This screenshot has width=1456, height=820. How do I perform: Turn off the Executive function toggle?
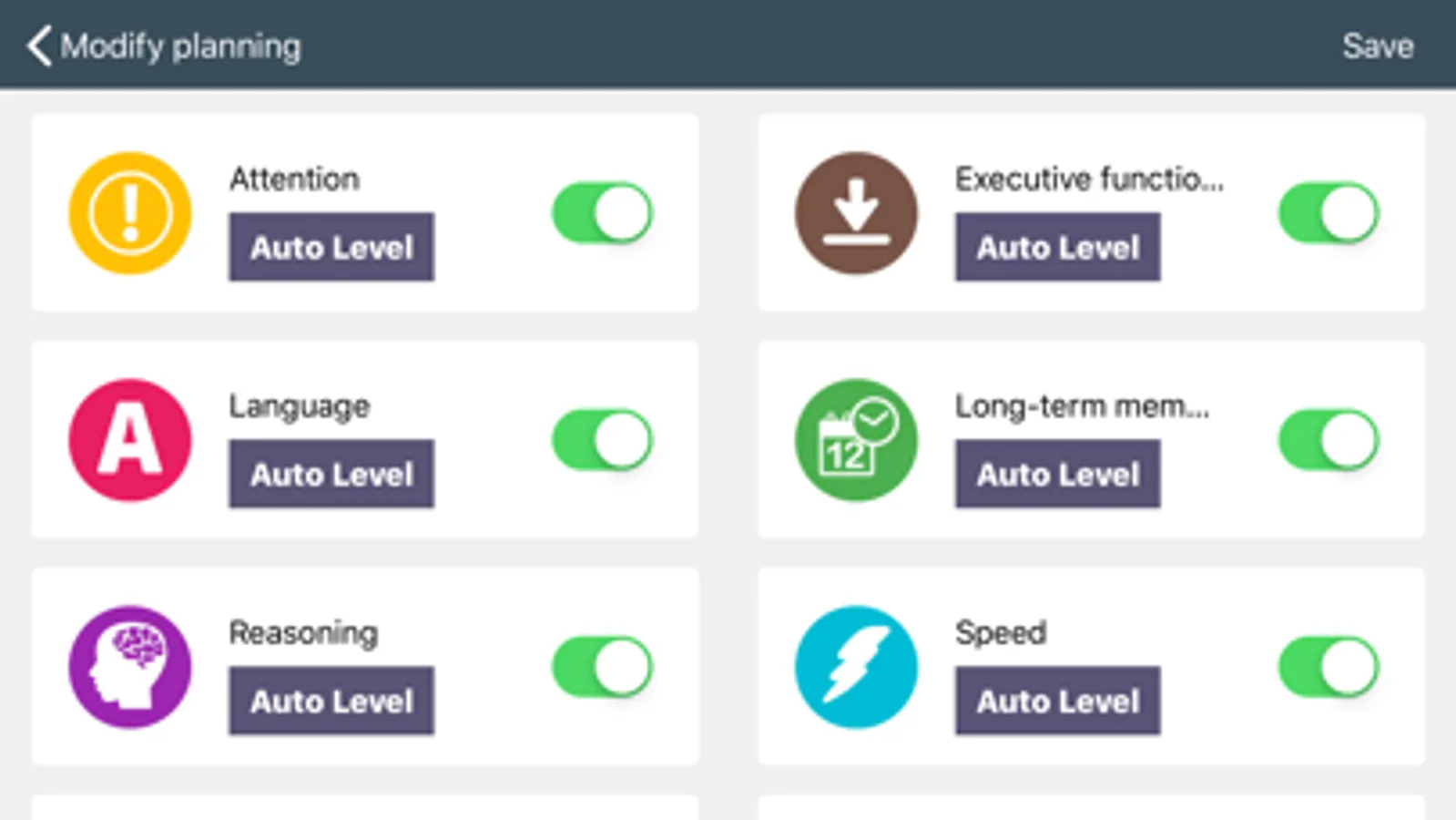tap(1329, 213)
